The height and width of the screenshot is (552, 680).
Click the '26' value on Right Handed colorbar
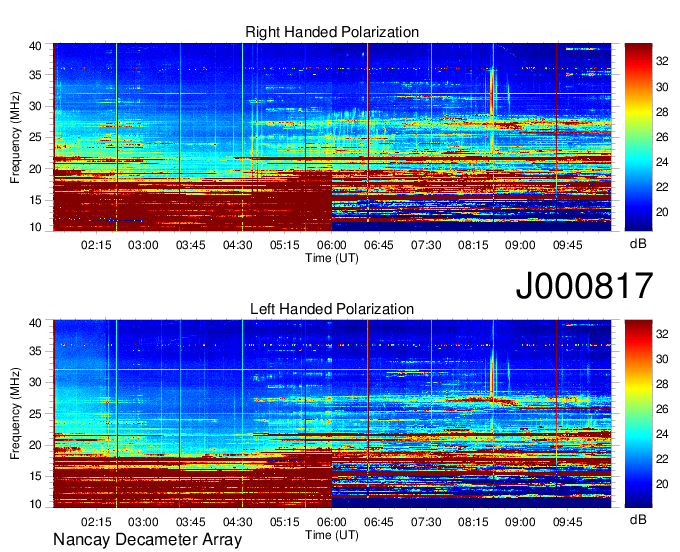[x=662, y=137]
